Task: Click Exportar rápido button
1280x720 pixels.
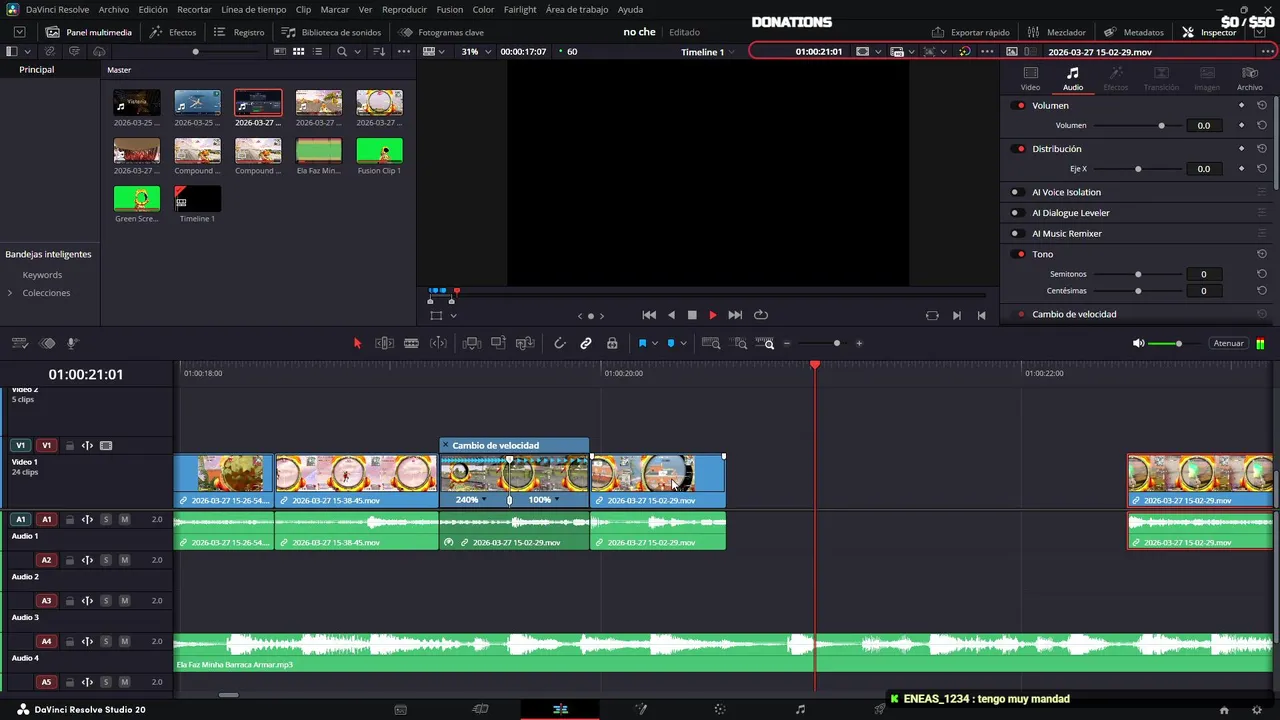Action: [970, 32]
